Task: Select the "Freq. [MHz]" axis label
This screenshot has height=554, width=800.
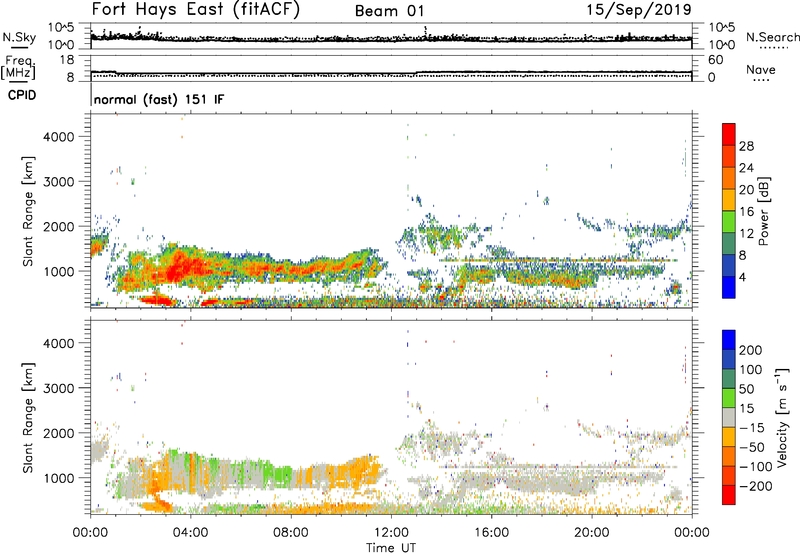Action: tap(19, 68)
